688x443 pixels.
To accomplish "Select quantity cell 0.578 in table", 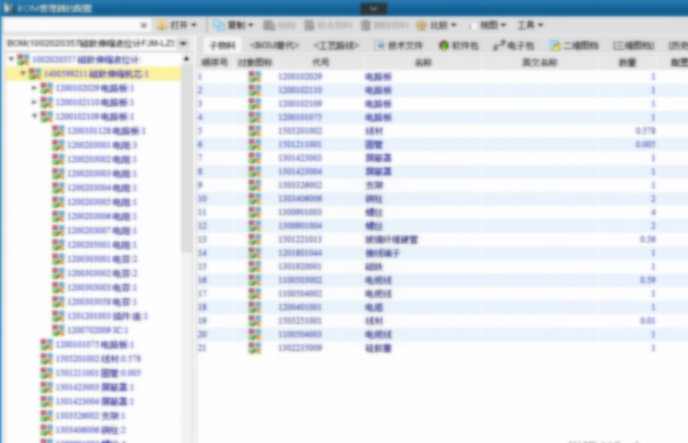I will [x=645, y=131].
